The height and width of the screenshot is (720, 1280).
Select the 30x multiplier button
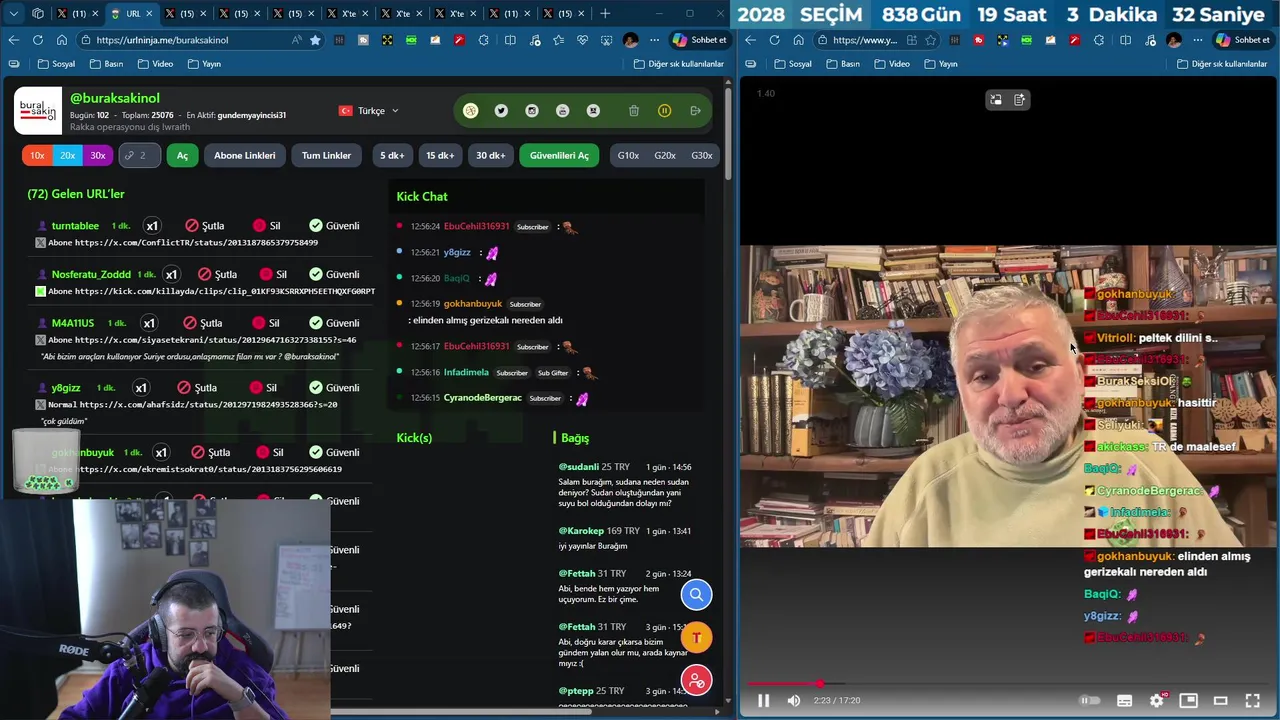click(97, 156)
